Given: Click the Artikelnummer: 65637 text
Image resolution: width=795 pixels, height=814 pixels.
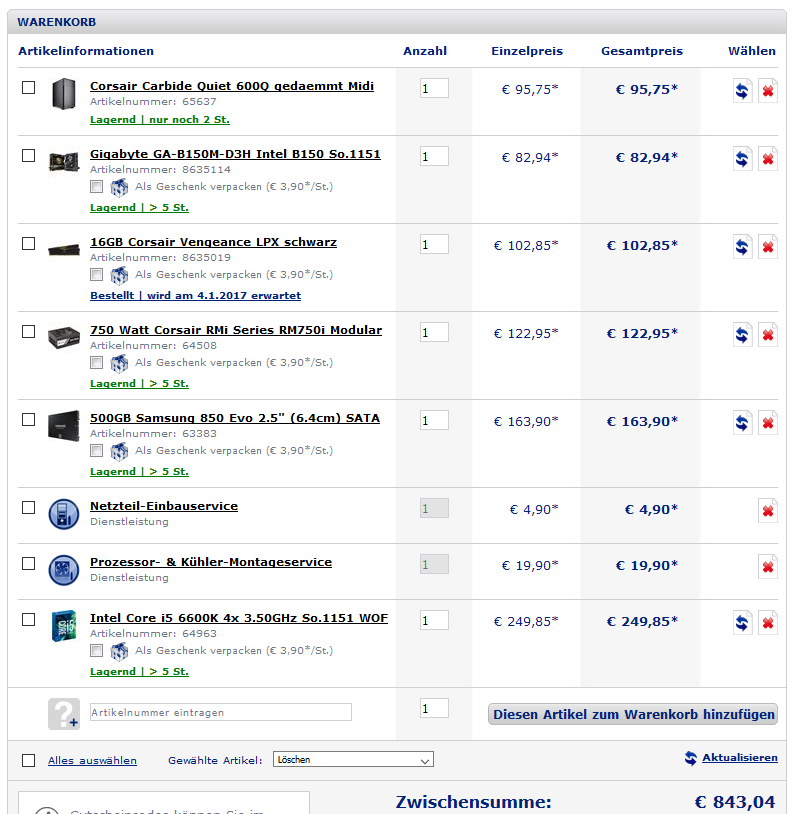Looking at the screenshot, I should pyautogui.click(x=153, y=102).
